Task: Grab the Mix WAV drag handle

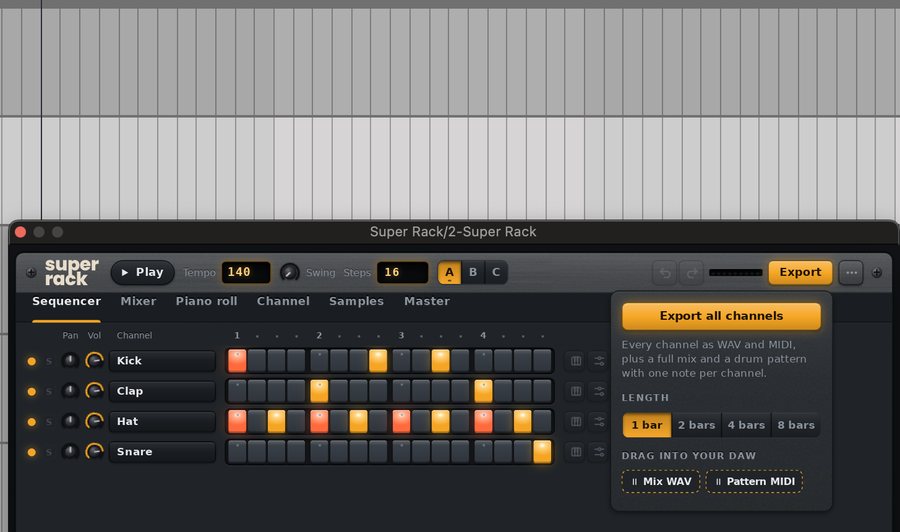Action: point(661,481)
